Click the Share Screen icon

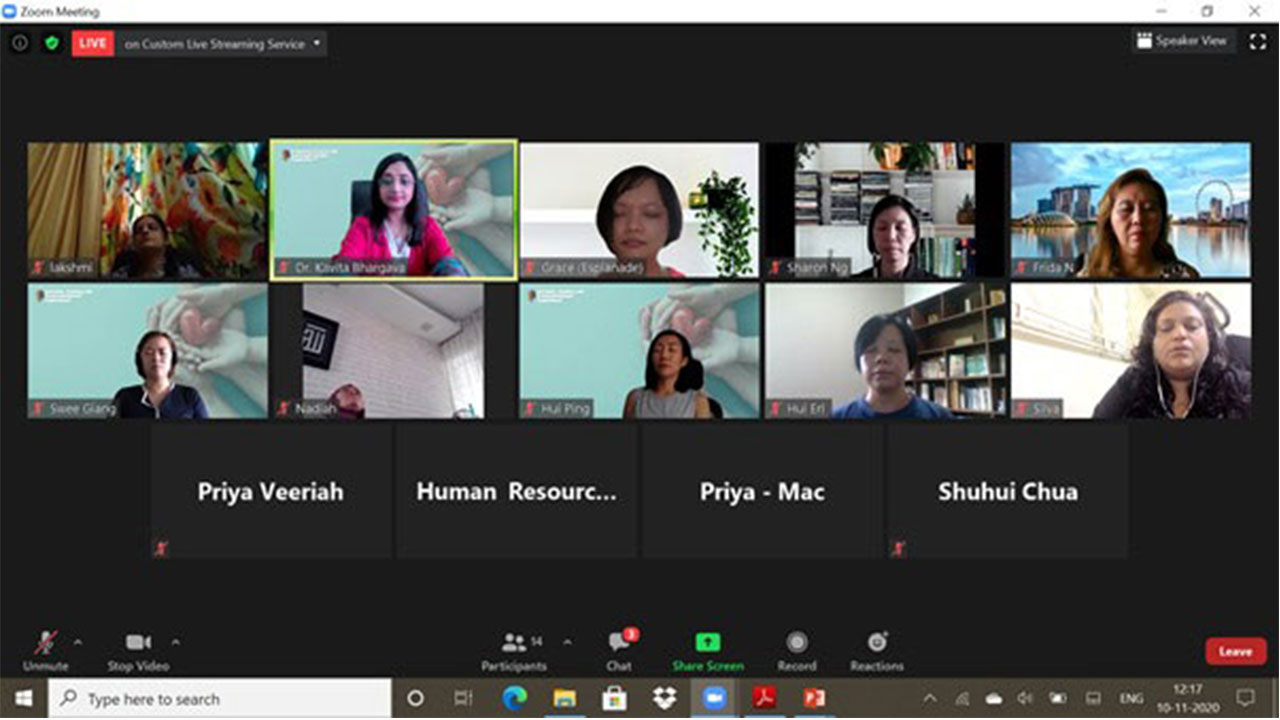point(707,643)
